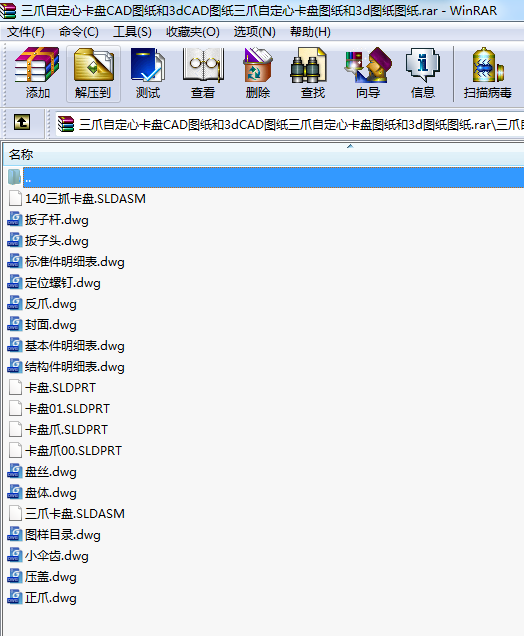This screenshot has width=524, height=636.
Task: Click the 删除 (Delete) toolbar icon
Action: tap(258, 73)
